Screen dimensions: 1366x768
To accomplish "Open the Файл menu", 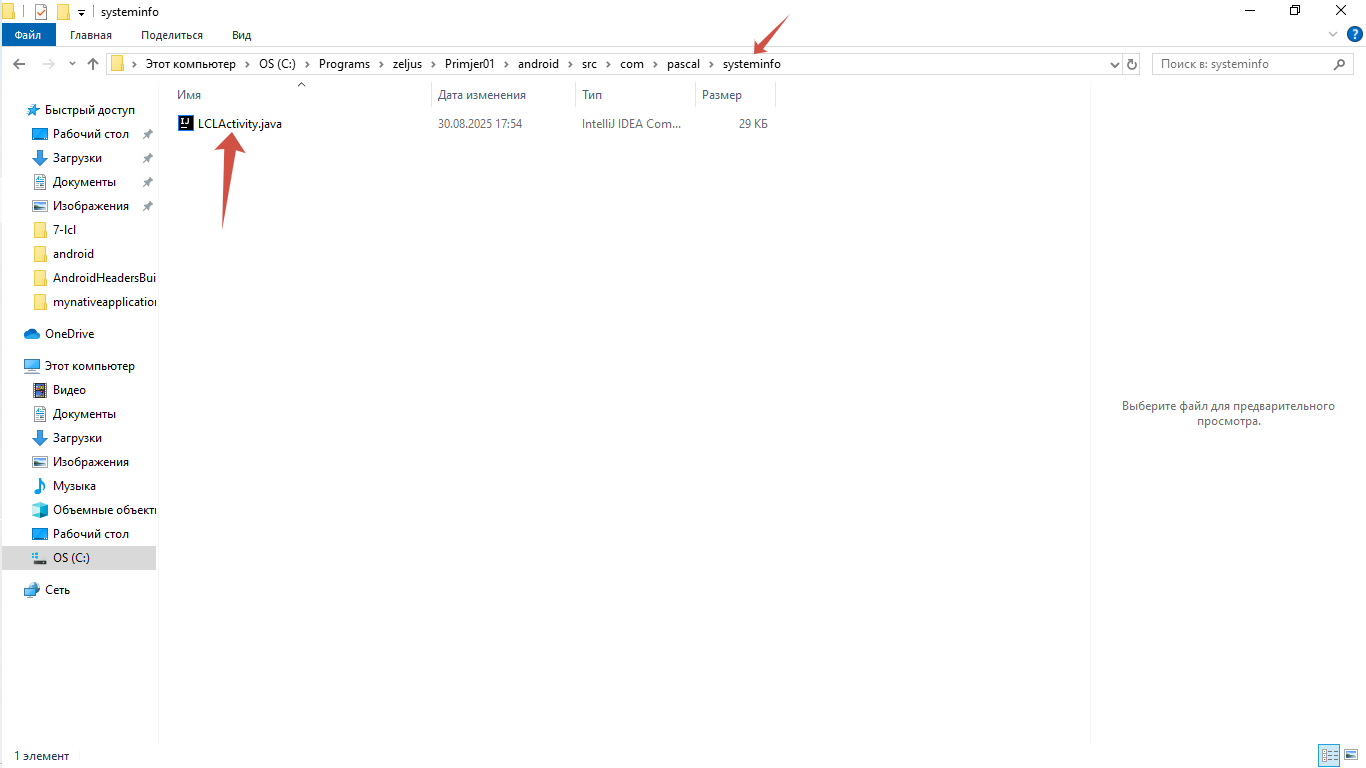I will coord(28,35).
